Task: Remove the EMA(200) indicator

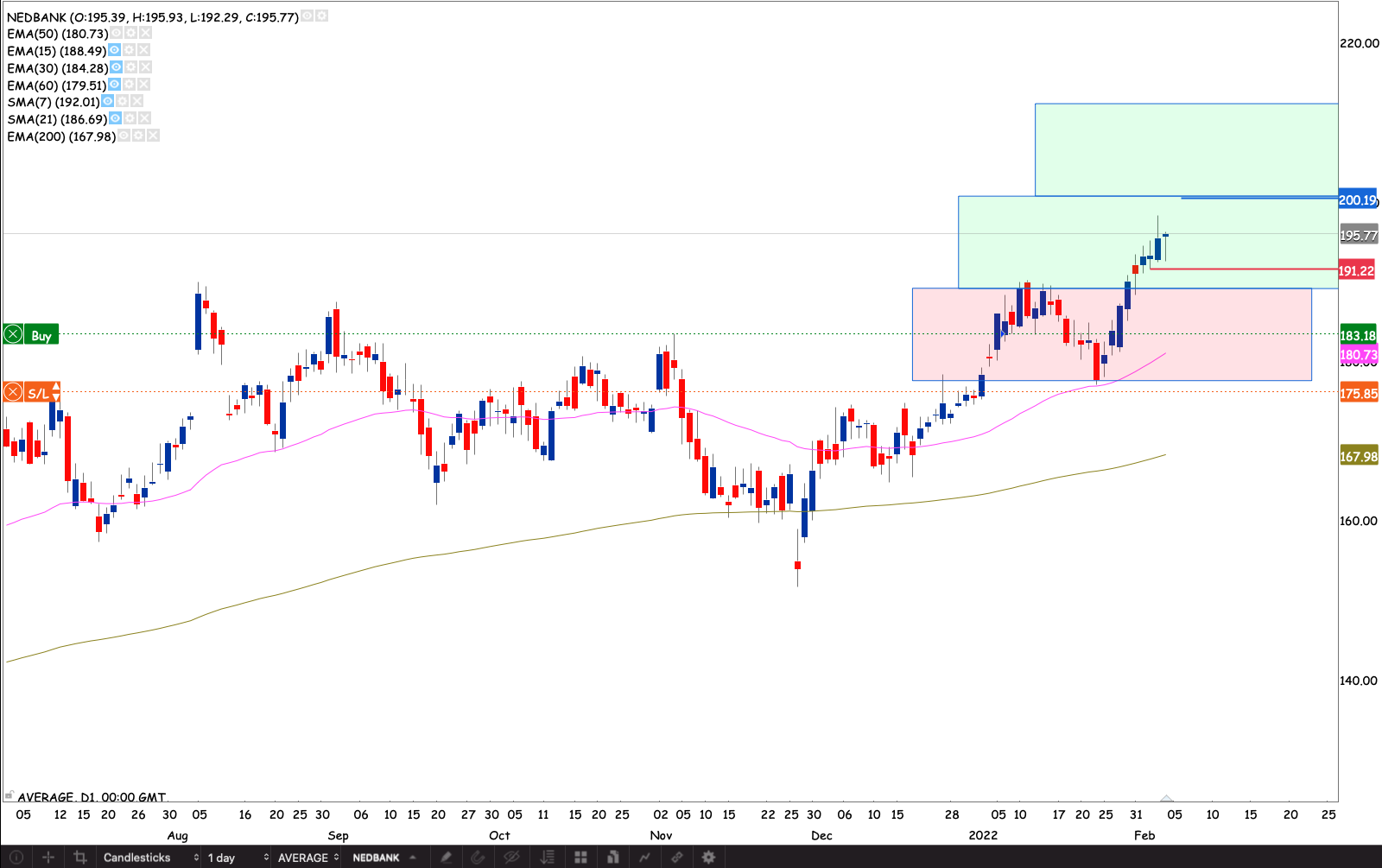Action: tap(153, 136)
